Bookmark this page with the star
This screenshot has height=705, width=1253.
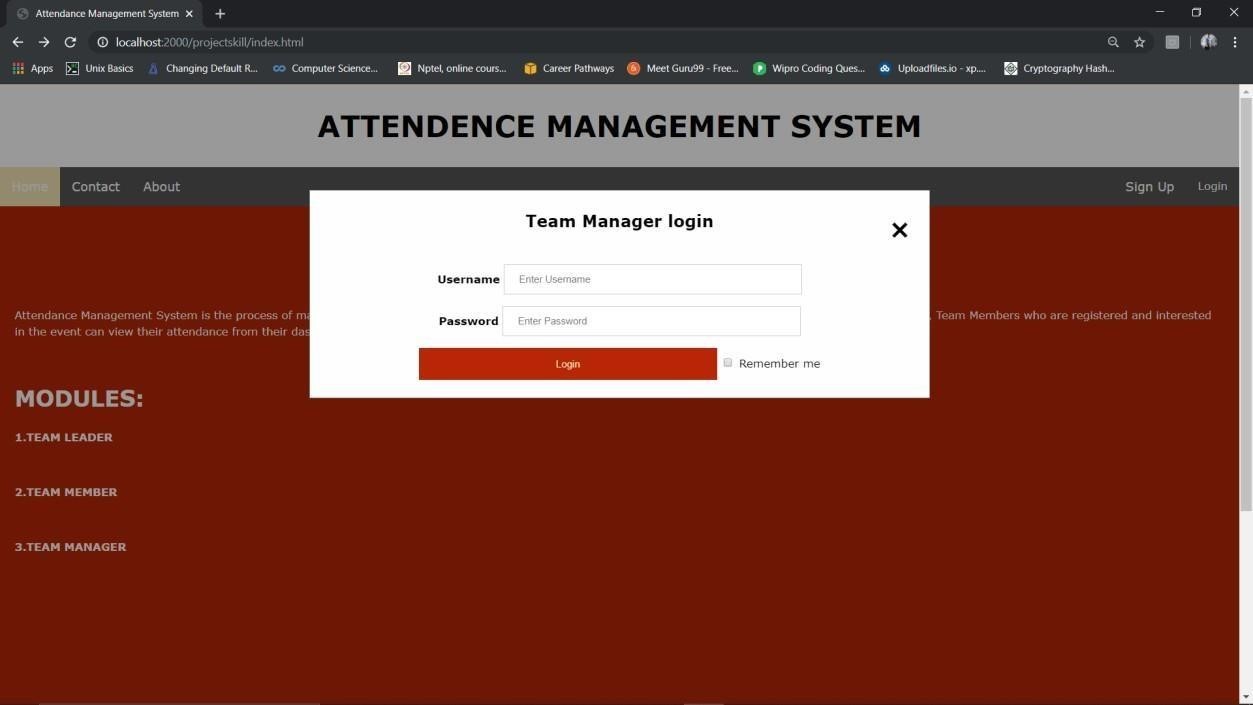1139,42
